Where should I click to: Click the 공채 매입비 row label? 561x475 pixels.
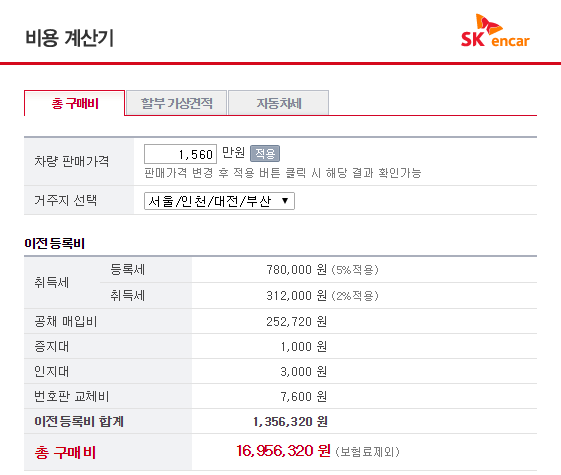[x=65, y=322]
